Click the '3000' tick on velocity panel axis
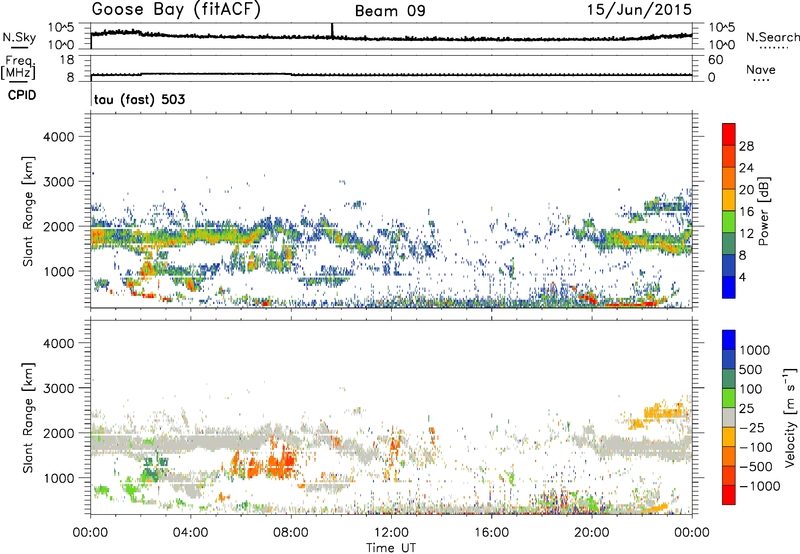Screen dimensions: 800x554 point(58,388)
